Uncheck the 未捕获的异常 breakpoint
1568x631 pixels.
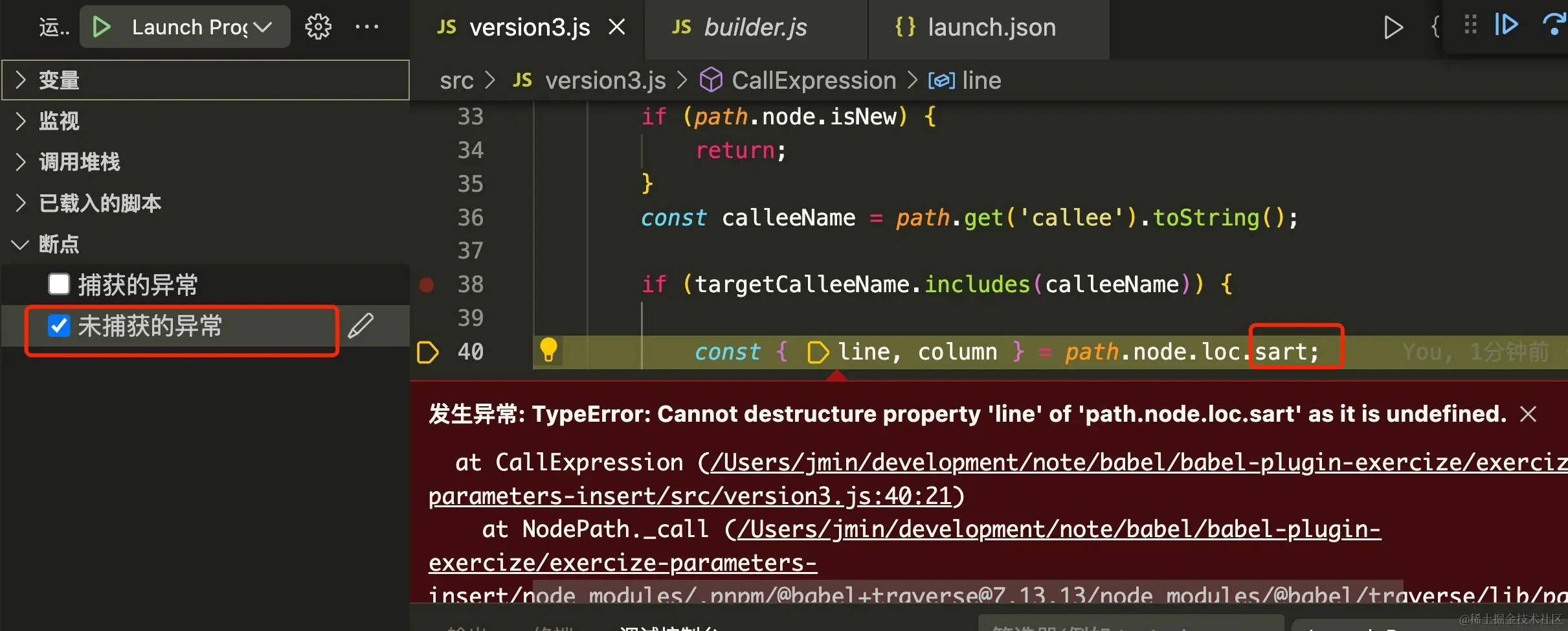click(x=59, y=325)
